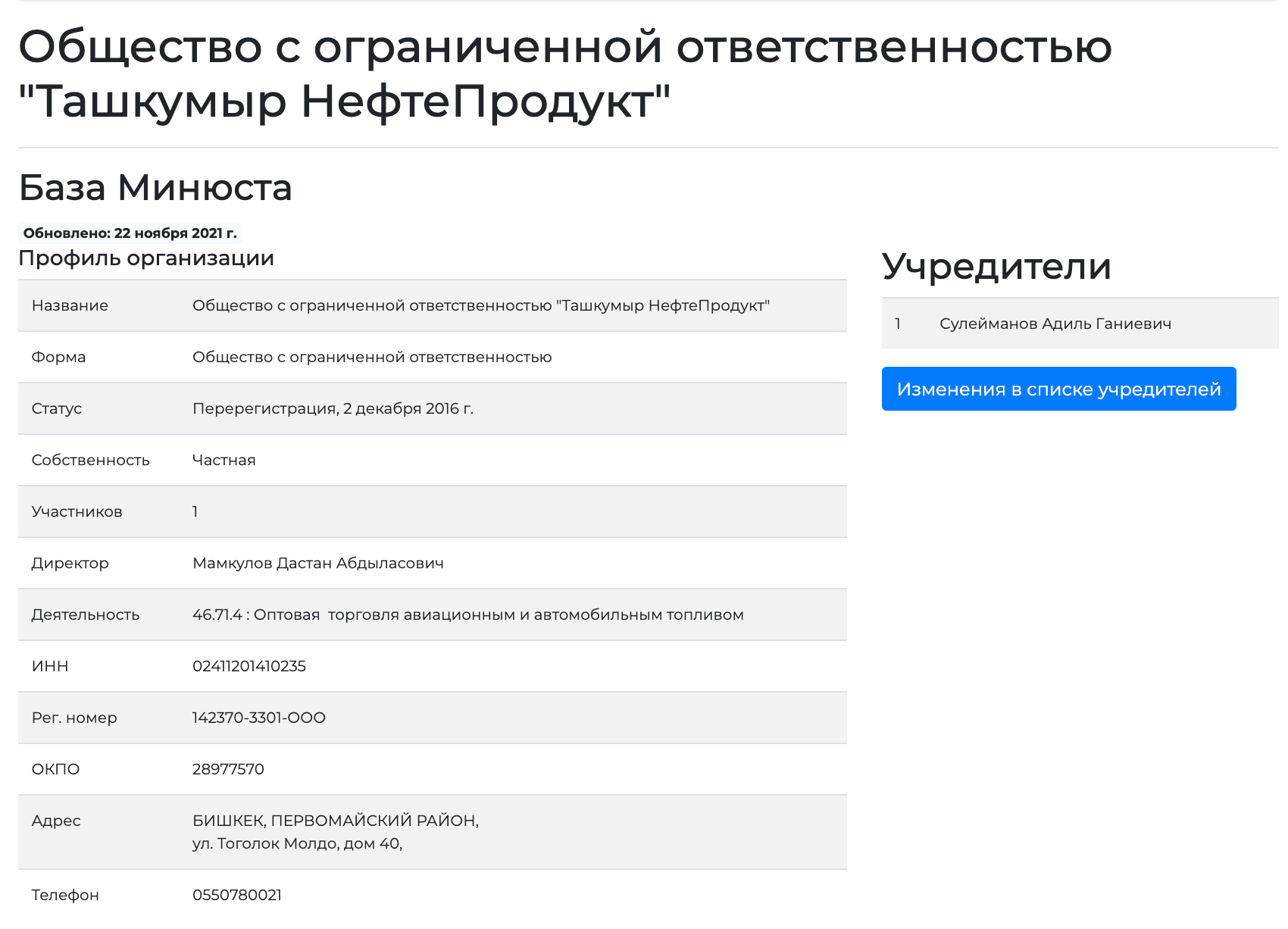The height and width of the screenshot is (929, 1288).
Task: Click the 'Форма' row value text
Action: pos(372,357)
